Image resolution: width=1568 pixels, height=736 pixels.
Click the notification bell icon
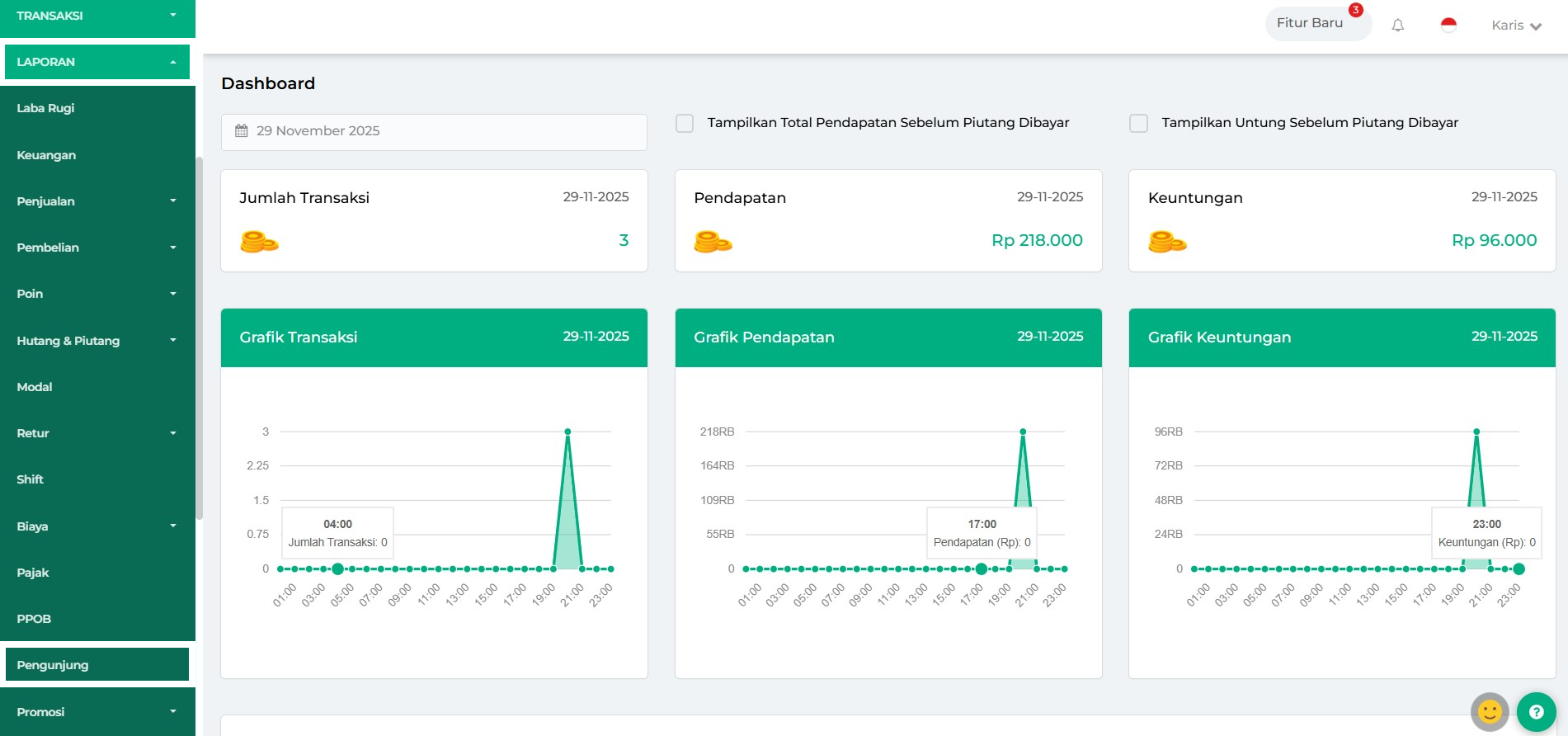point(1397,26)
